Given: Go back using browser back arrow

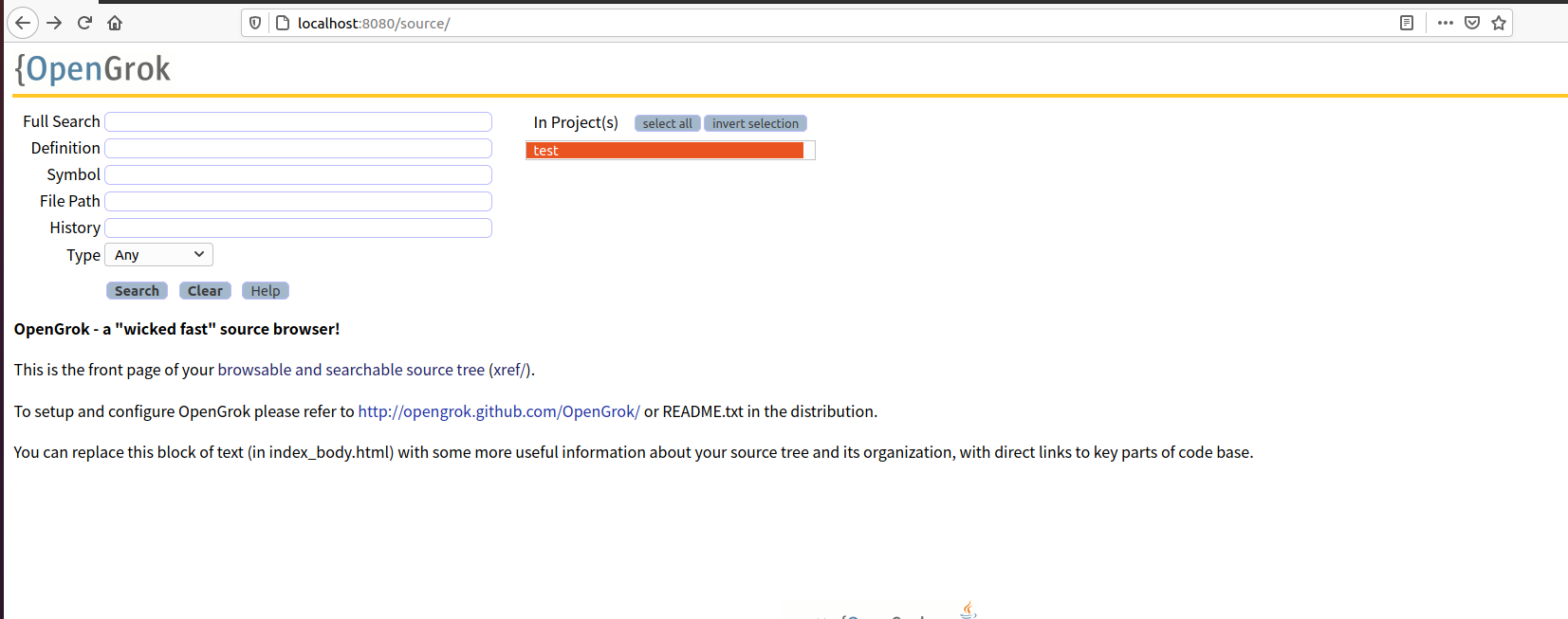Looking at the screenshot, I should click(23, 23).
